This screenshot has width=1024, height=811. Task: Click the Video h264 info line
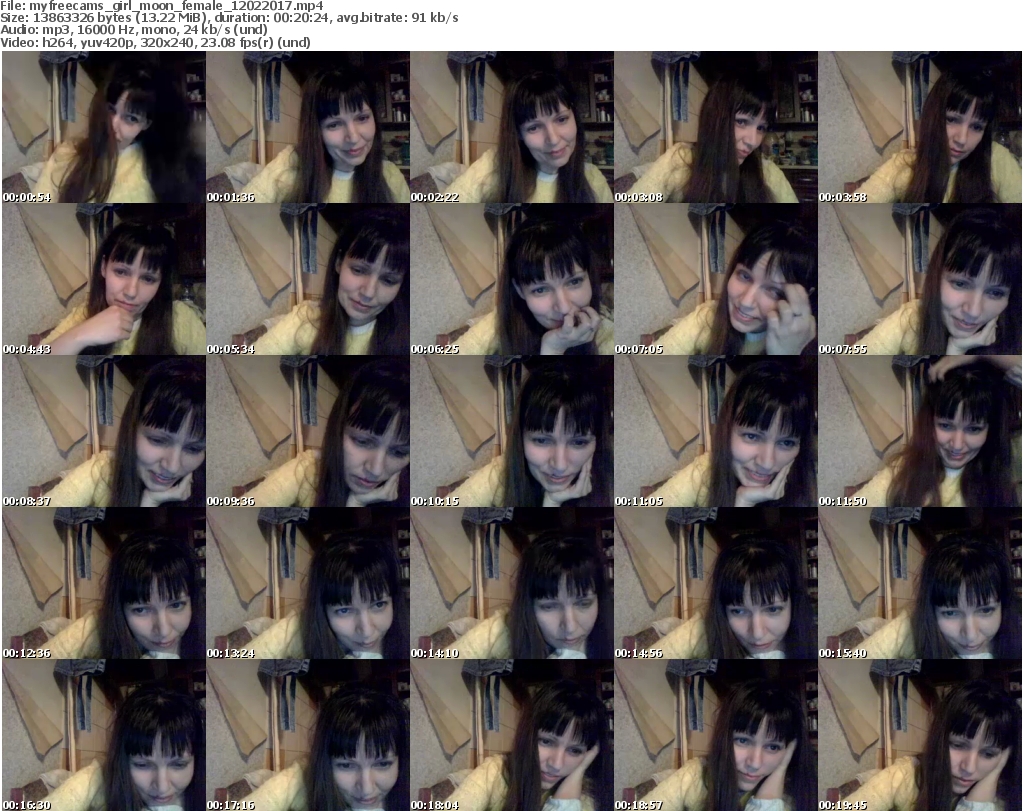tap(155, 42)
